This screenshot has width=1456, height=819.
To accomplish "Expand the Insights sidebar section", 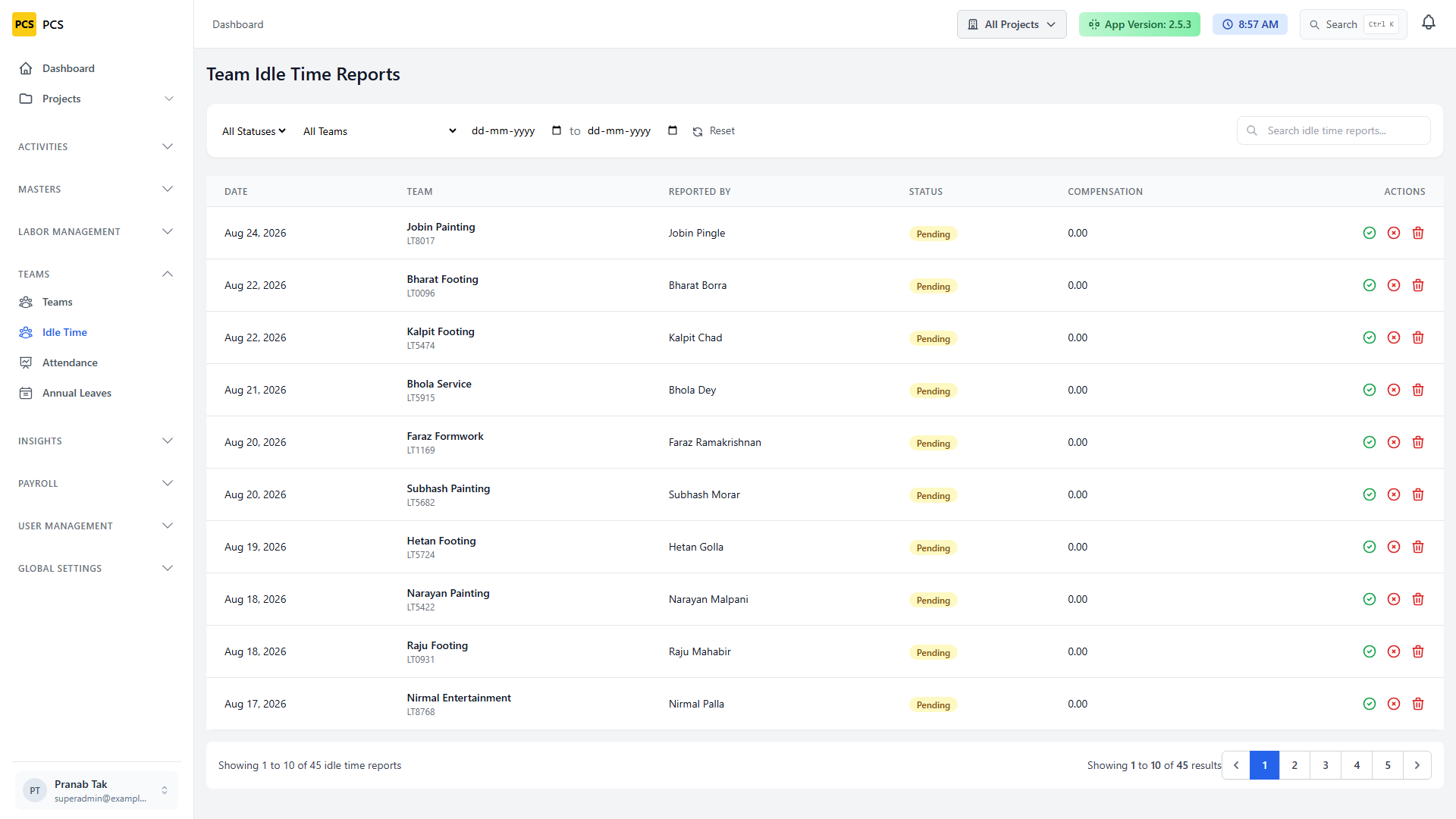I will (x=96, y=441).
